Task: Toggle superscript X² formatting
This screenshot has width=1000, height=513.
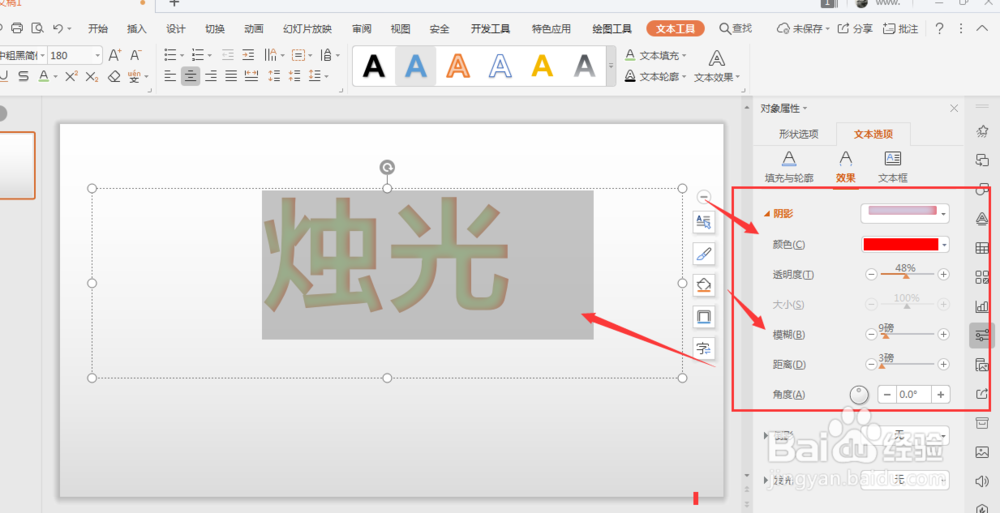Action: click(71, 77)
